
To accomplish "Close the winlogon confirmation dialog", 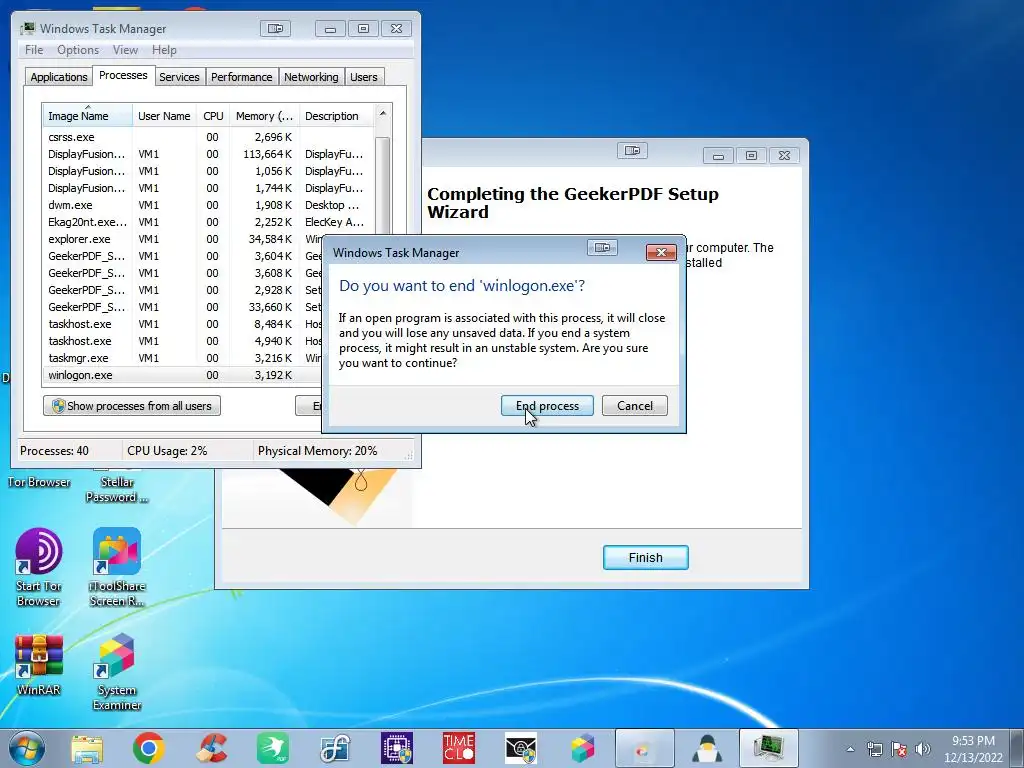I will [661, 252].
